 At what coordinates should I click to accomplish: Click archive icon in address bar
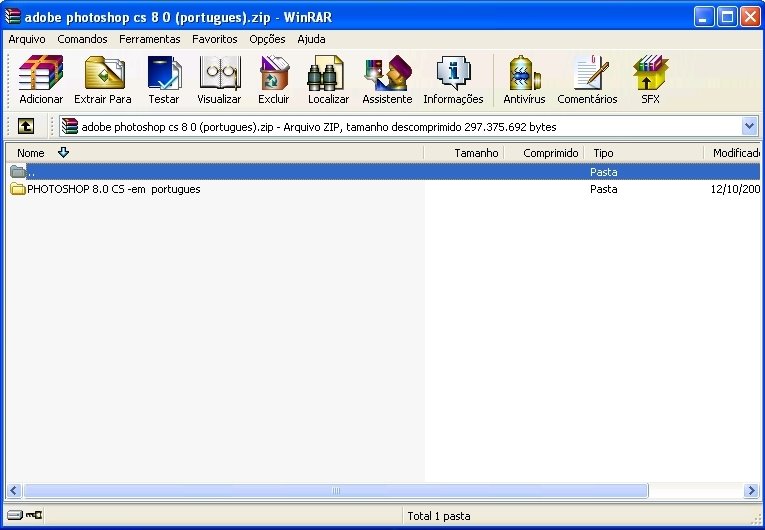[70, 126]
